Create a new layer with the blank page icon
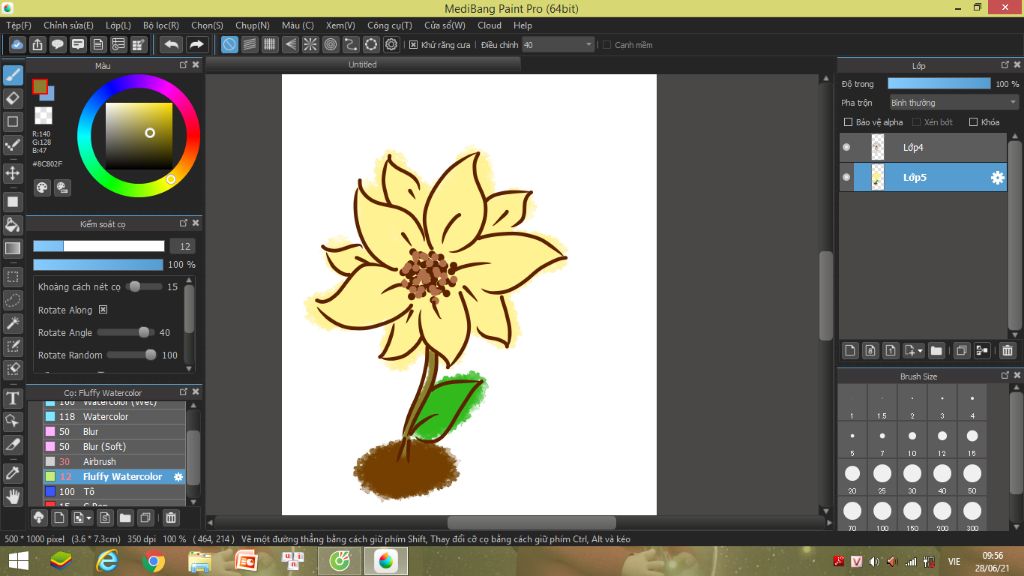1024x576 pixels. (850, 351)
